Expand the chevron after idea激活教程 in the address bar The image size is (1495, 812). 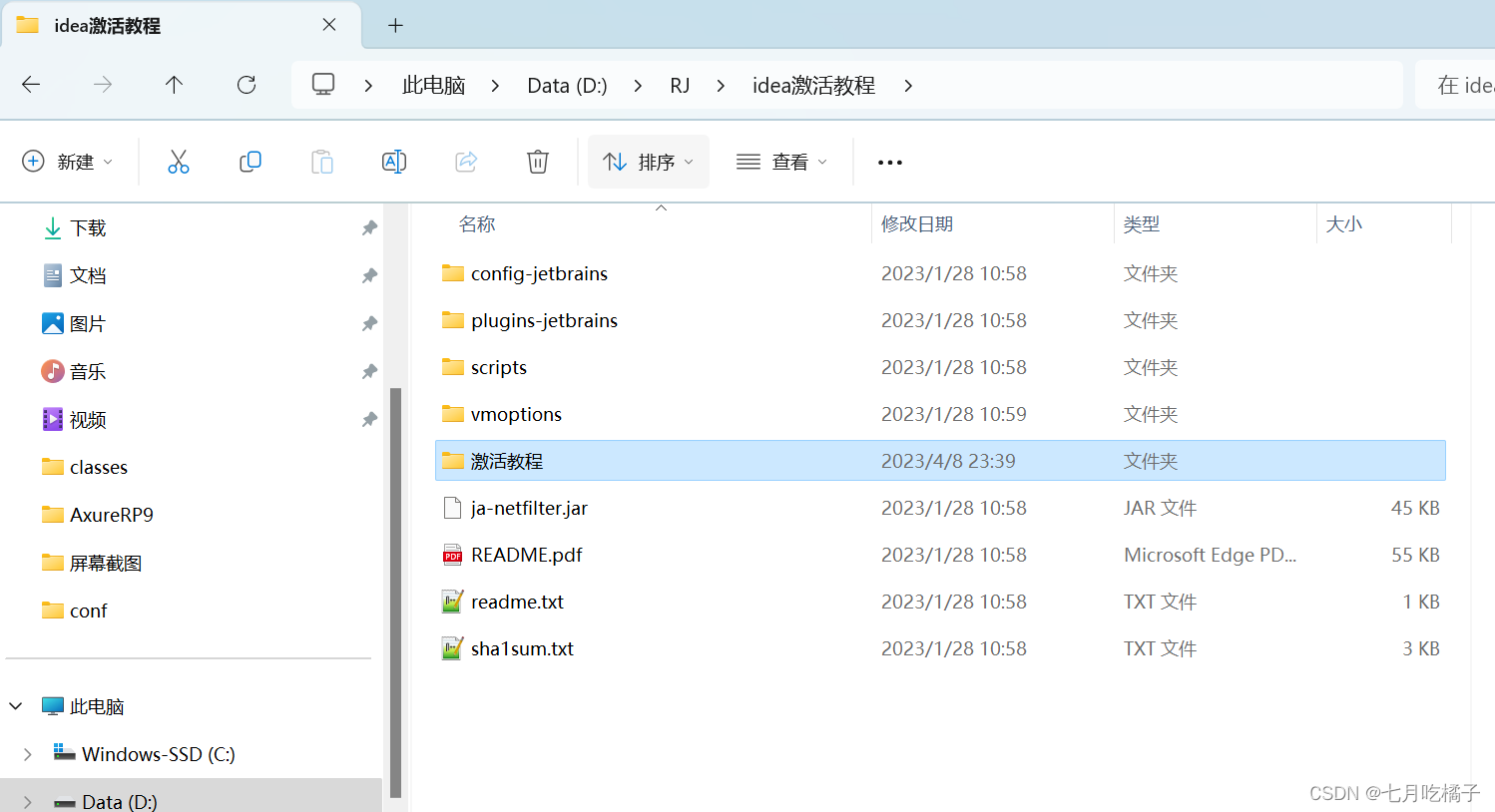click(x=908, y=86)
